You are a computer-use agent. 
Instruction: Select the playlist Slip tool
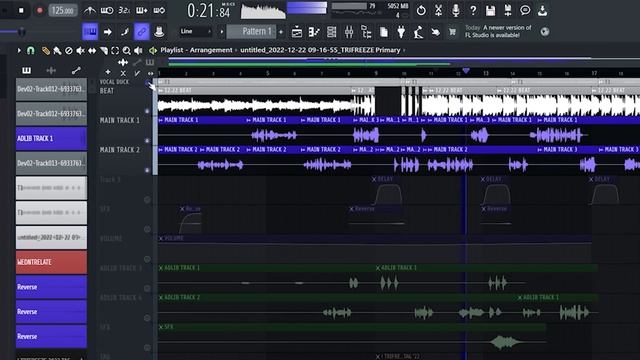point(92,50)
